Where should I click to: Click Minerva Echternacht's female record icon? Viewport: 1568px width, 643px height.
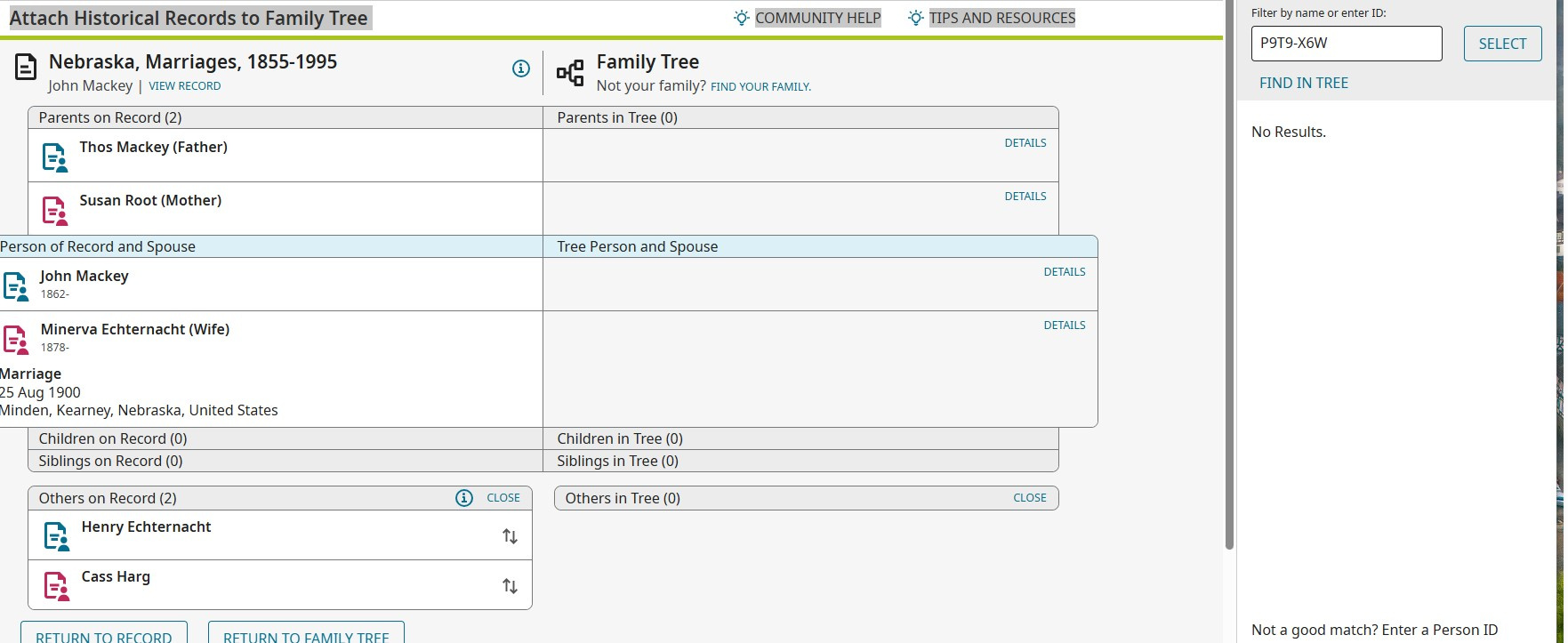[16, 340]
